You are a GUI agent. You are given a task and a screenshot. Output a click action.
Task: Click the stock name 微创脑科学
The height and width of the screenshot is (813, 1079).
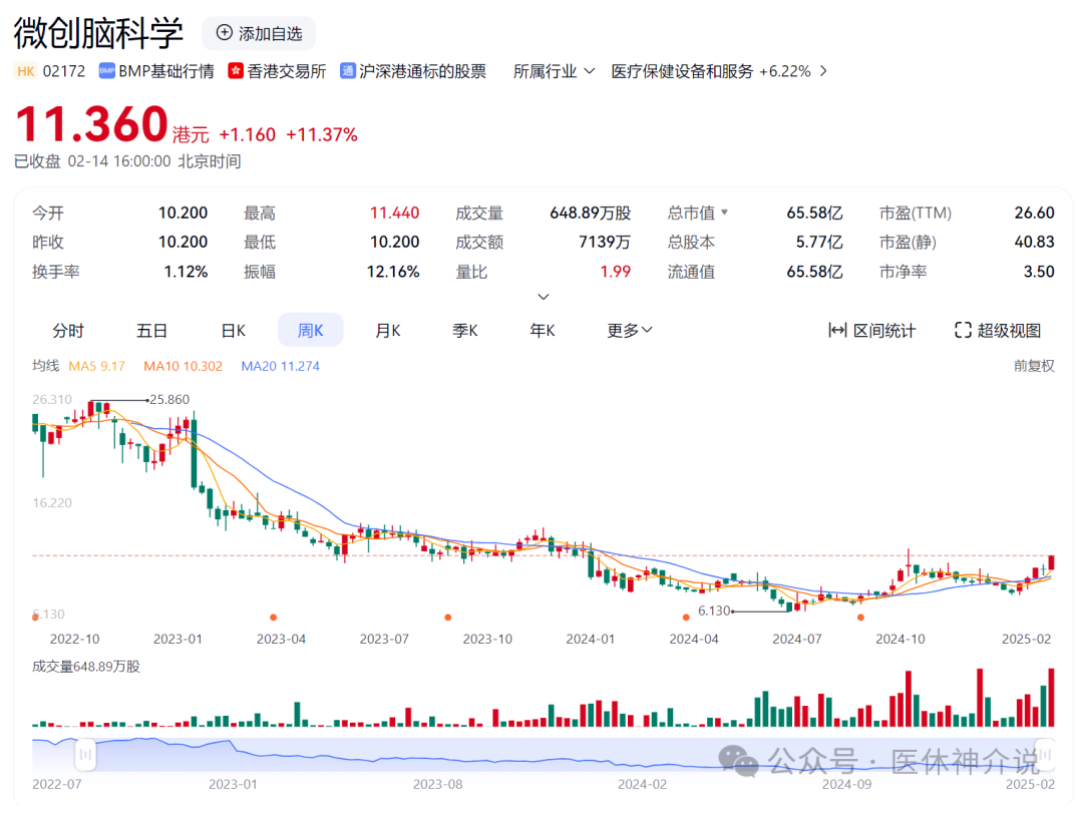click(x=98, y=33)
